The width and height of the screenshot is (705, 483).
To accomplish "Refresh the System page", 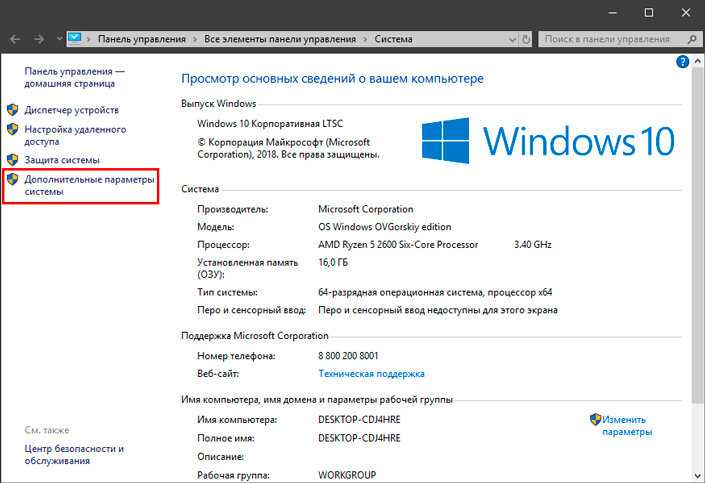I will coord(526,40).
